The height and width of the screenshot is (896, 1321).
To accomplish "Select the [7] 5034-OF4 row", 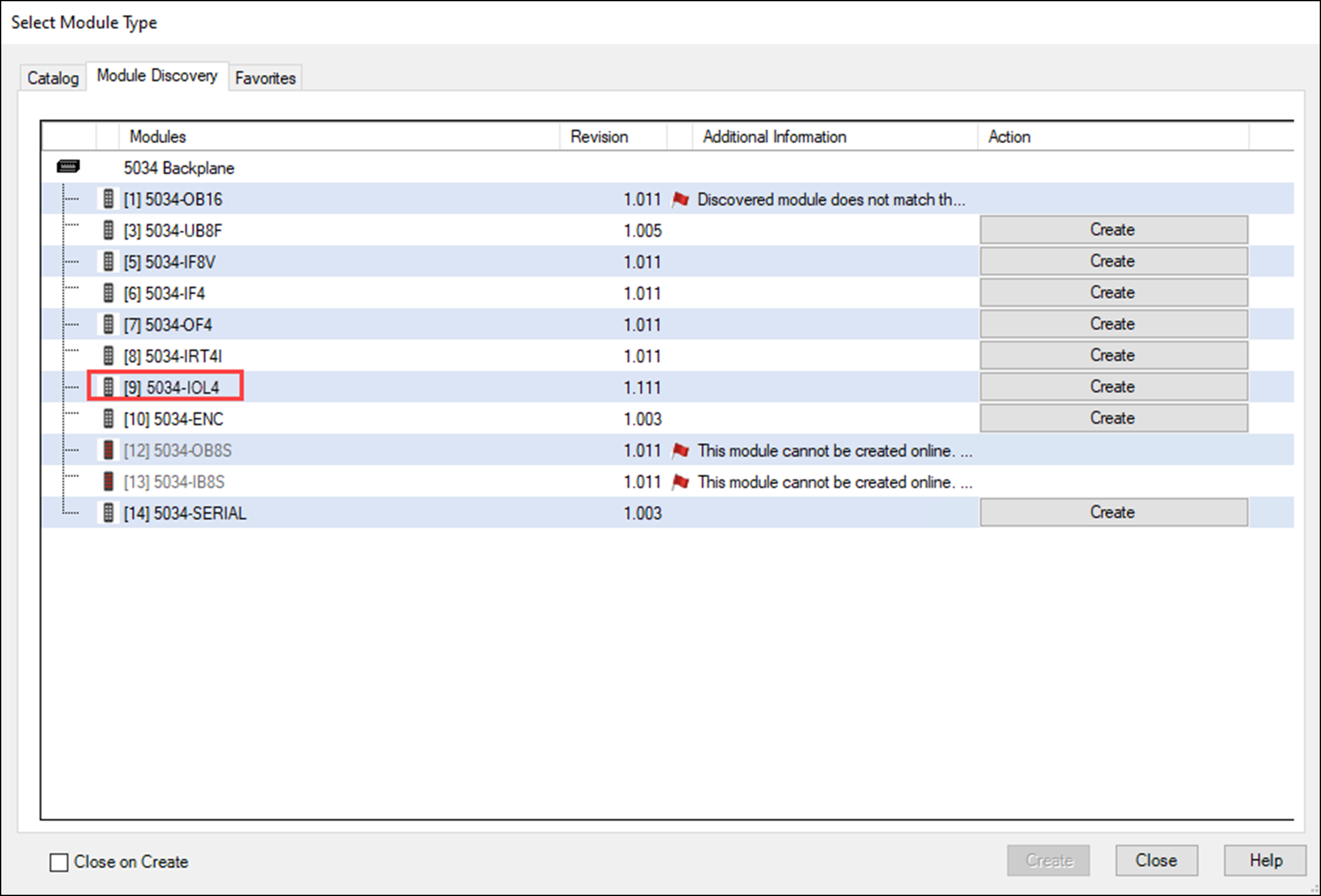I will click(667, 325).
